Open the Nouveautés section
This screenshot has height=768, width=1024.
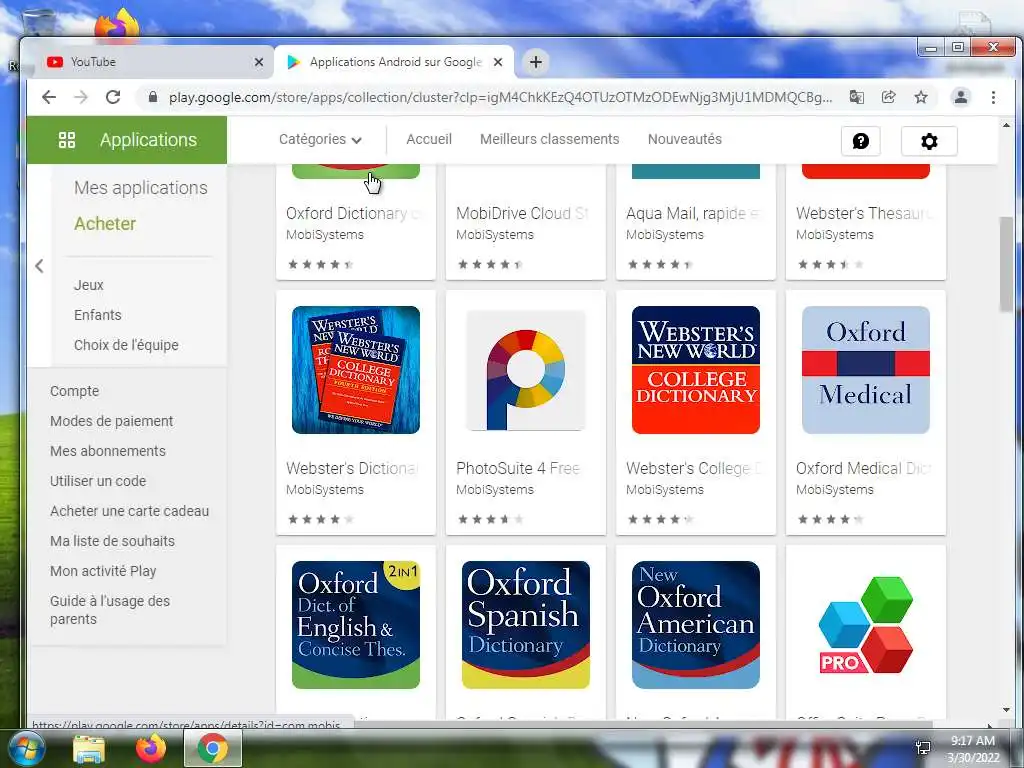coord(684,139)
